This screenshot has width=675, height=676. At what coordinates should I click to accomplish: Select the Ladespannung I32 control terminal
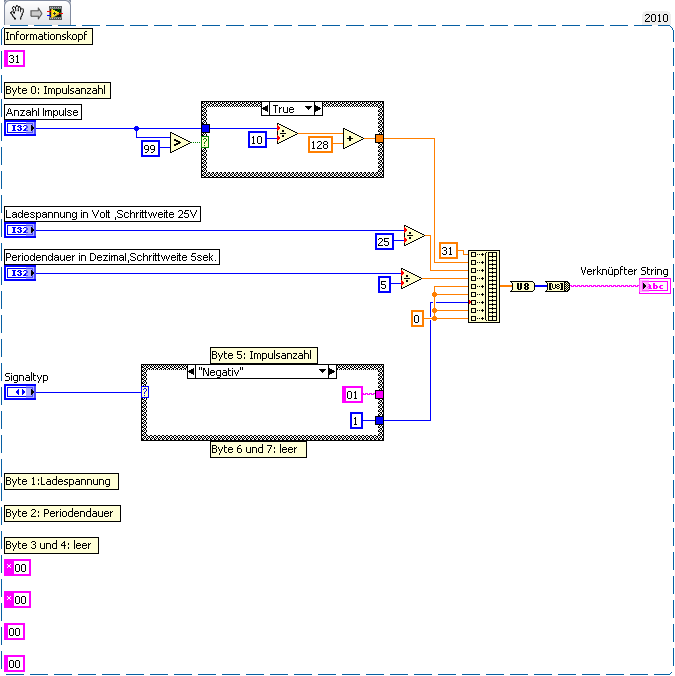pos(20,230)
